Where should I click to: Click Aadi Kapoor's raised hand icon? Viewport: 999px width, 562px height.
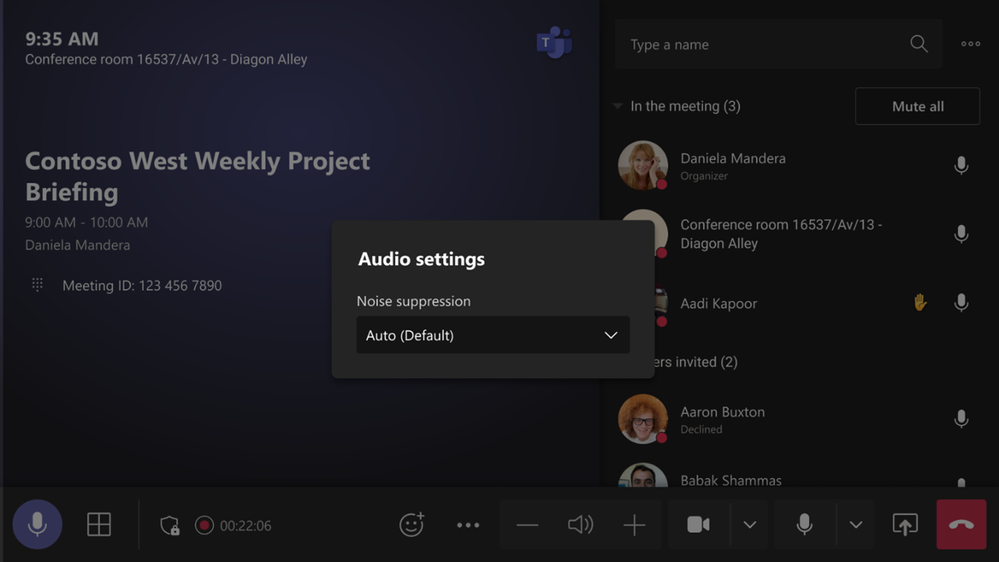pos(920,302)
